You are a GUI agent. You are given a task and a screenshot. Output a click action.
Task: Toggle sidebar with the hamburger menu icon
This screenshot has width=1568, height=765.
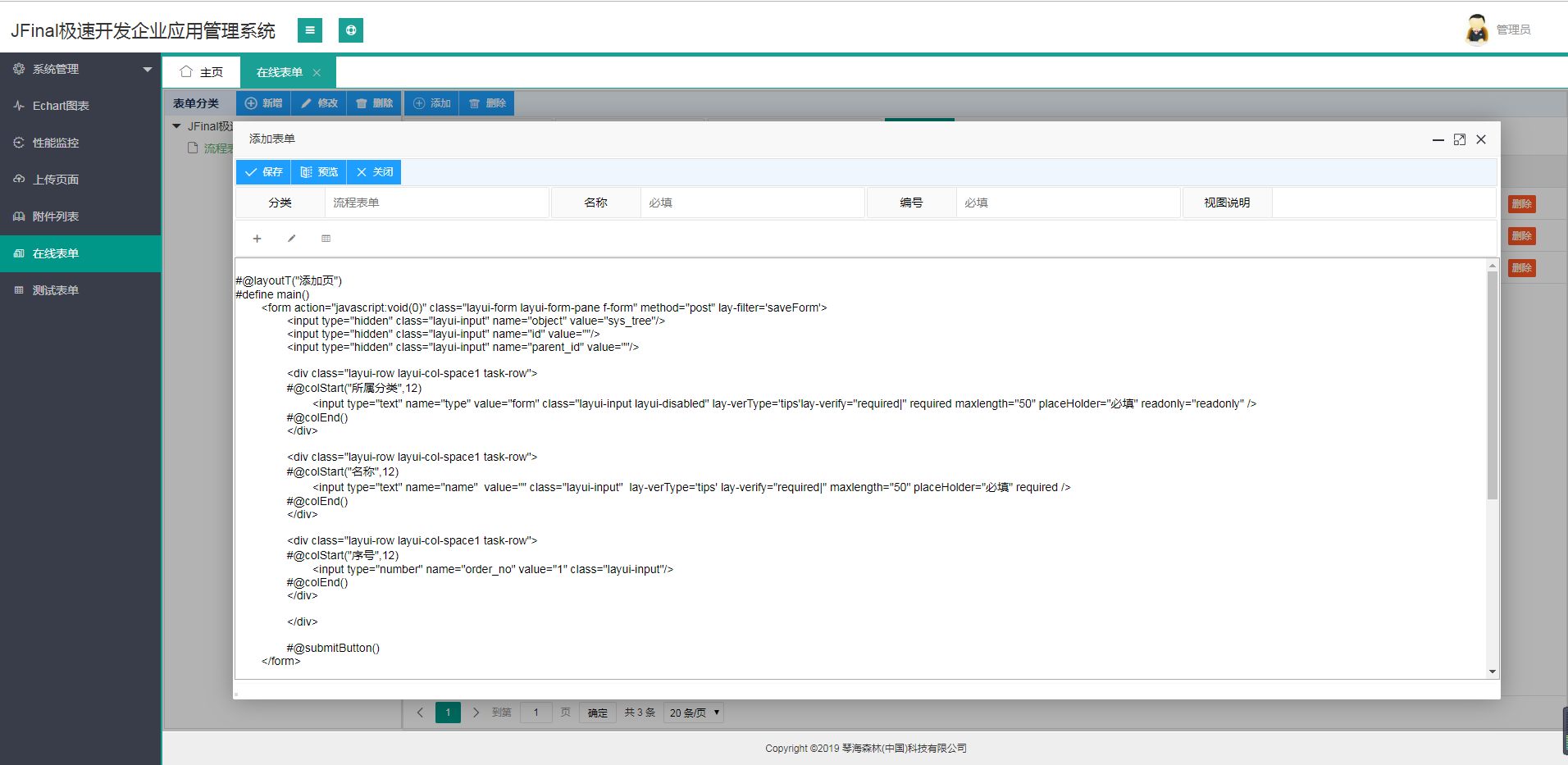[309, 30]
